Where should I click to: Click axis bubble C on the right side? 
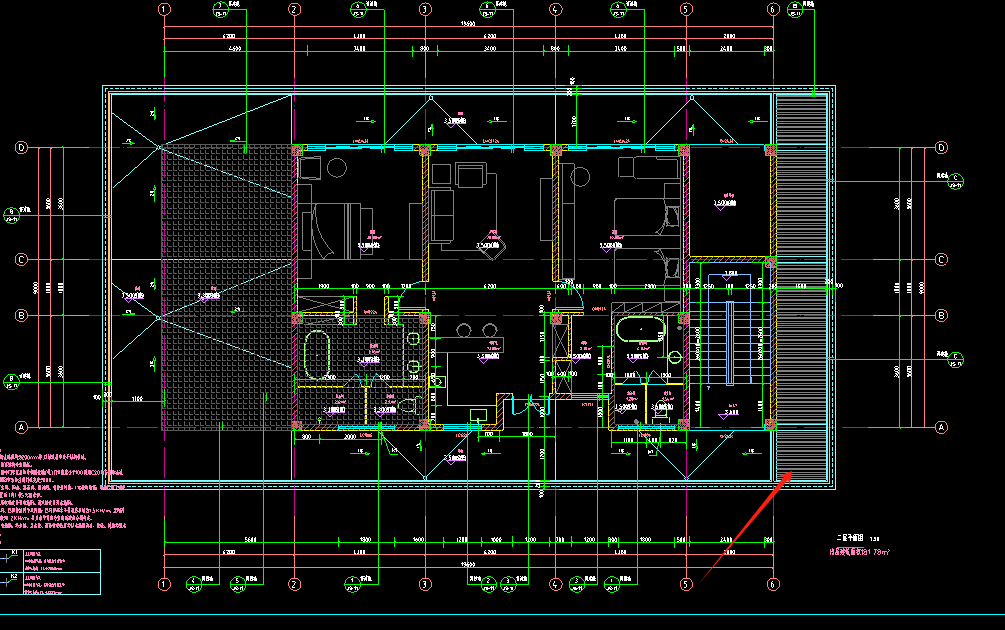941,260
